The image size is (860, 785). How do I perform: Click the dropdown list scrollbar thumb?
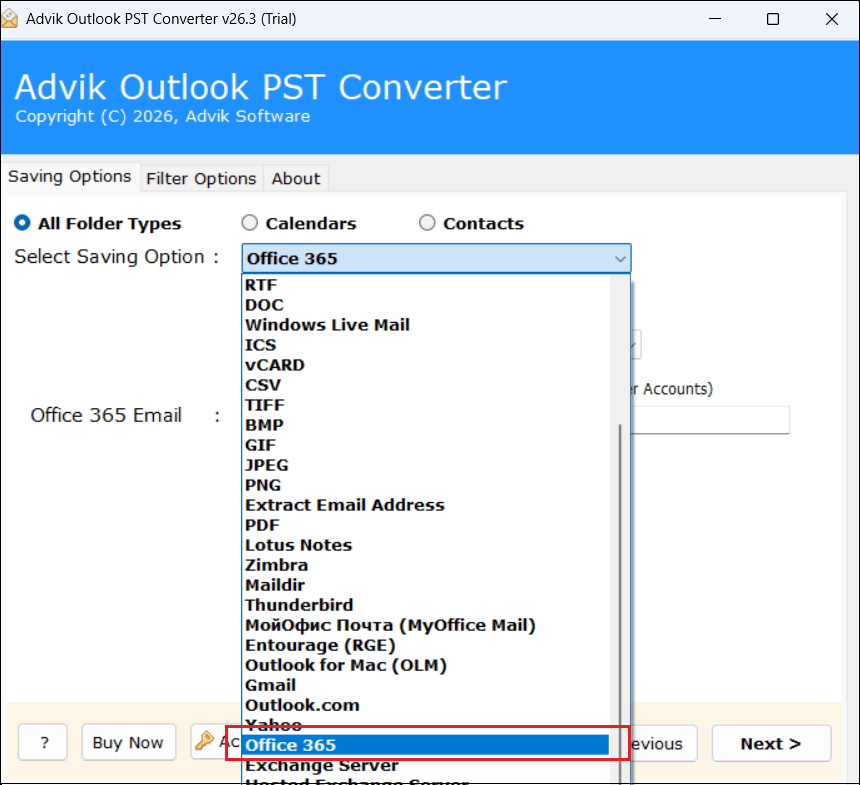click(x=620, y=603)
